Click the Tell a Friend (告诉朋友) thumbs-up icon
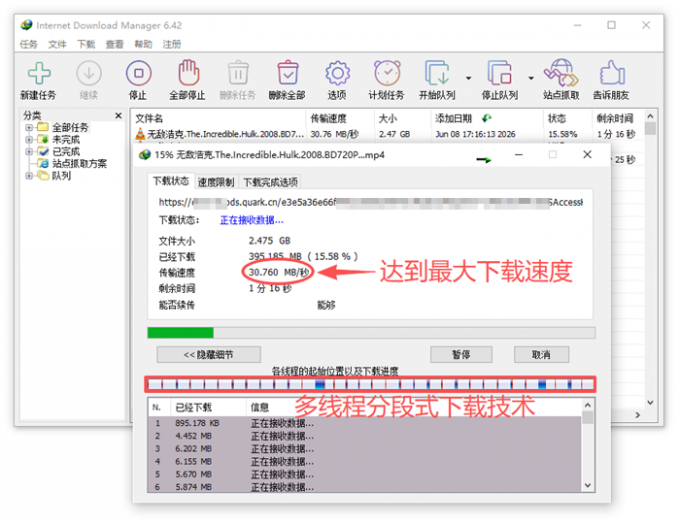This screenshot has height=523, width=680. point(611,73)
